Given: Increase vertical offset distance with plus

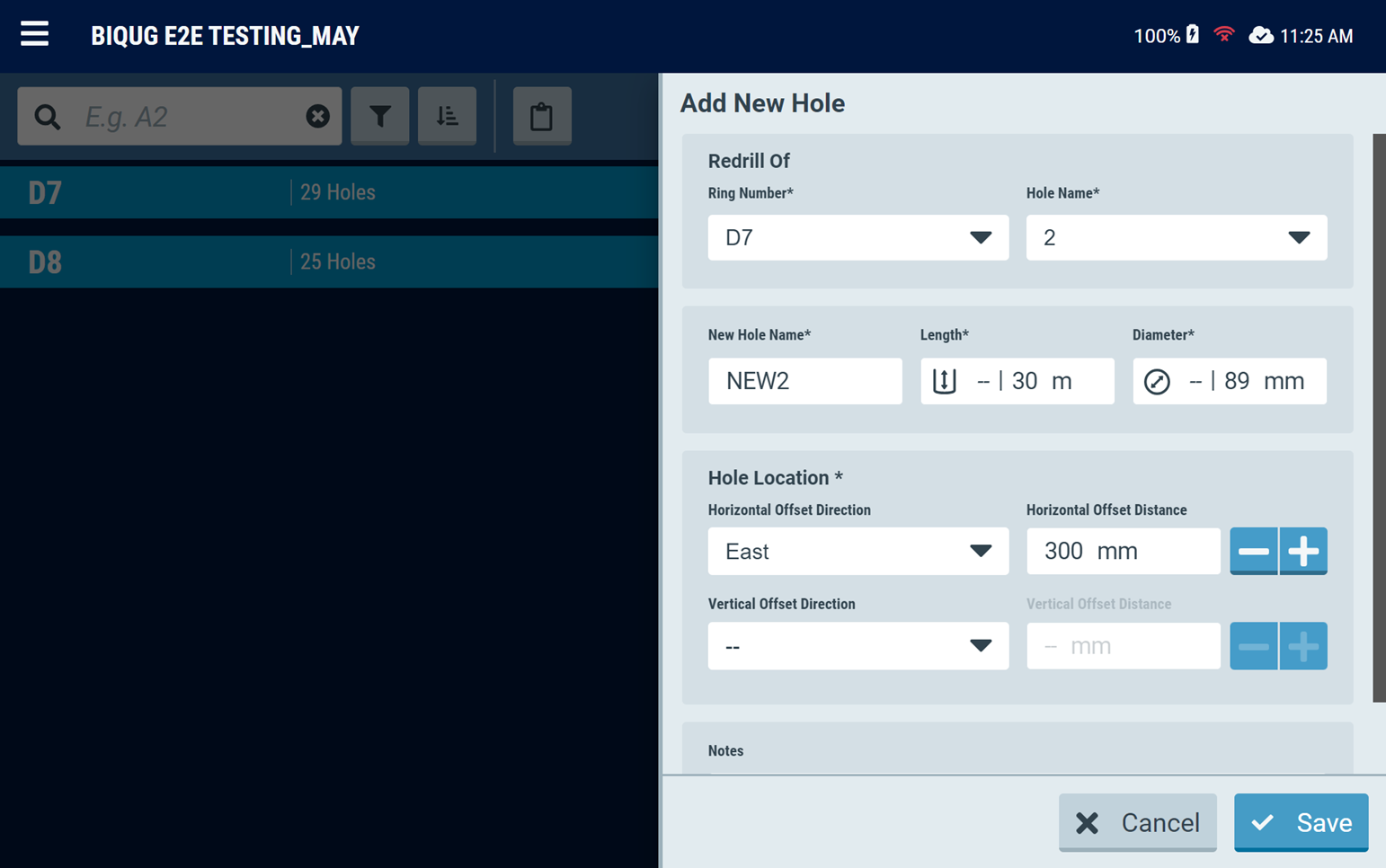Looking at the screenshot, I should point(1303,646).
